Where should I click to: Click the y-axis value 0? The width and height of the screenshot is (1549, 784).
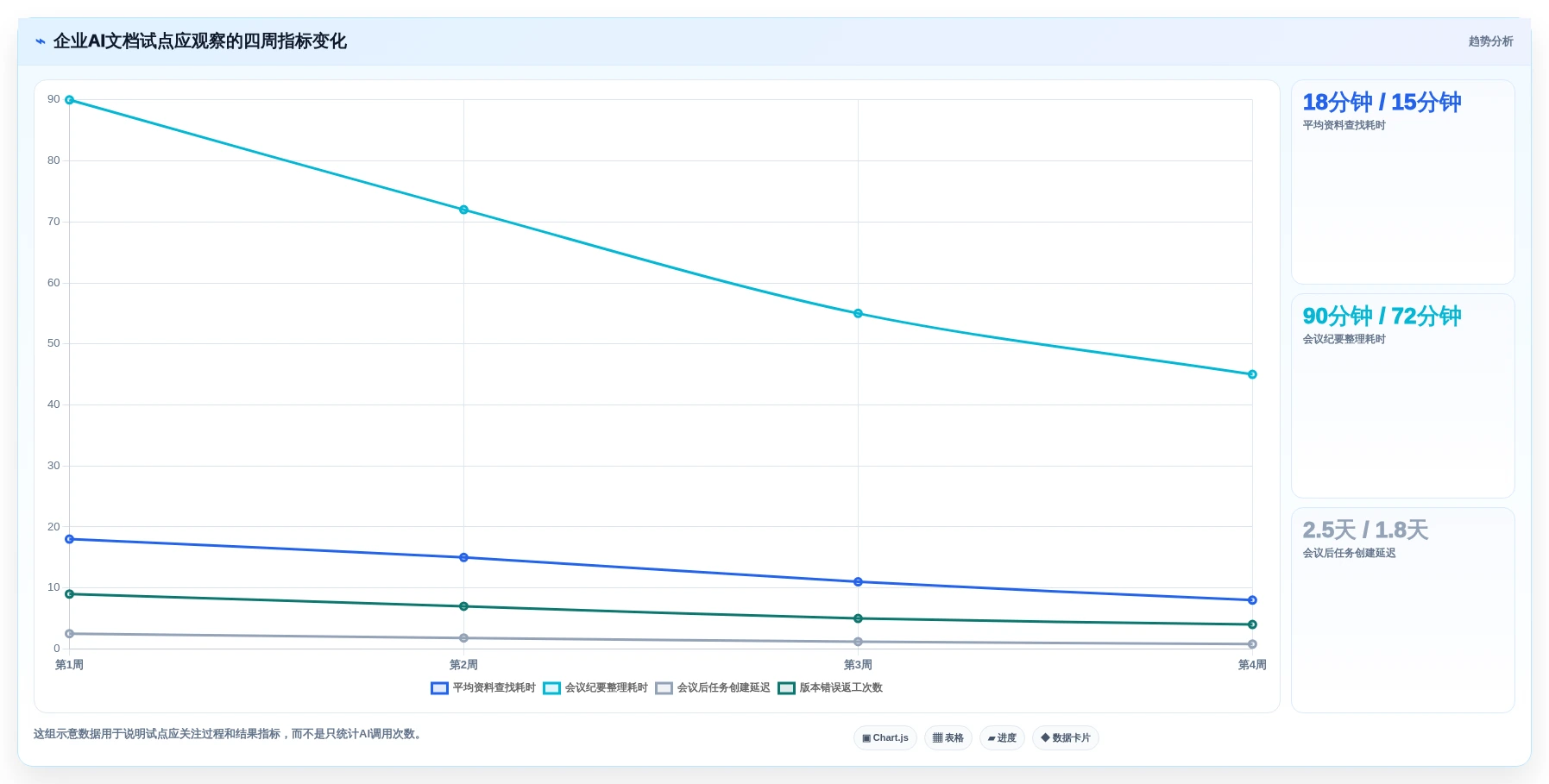(x=57, y=649)
